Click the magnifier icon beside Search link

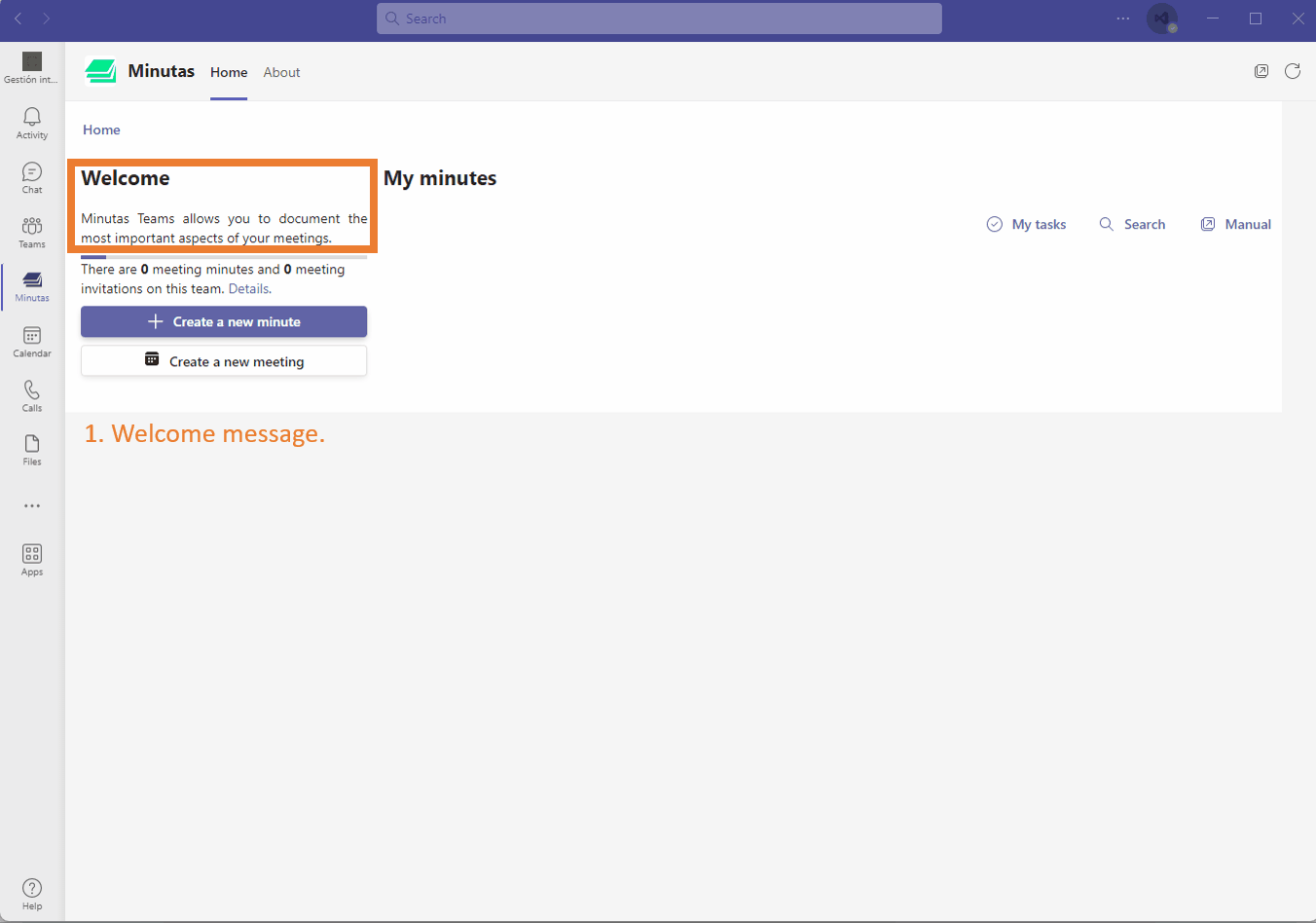1107,224
